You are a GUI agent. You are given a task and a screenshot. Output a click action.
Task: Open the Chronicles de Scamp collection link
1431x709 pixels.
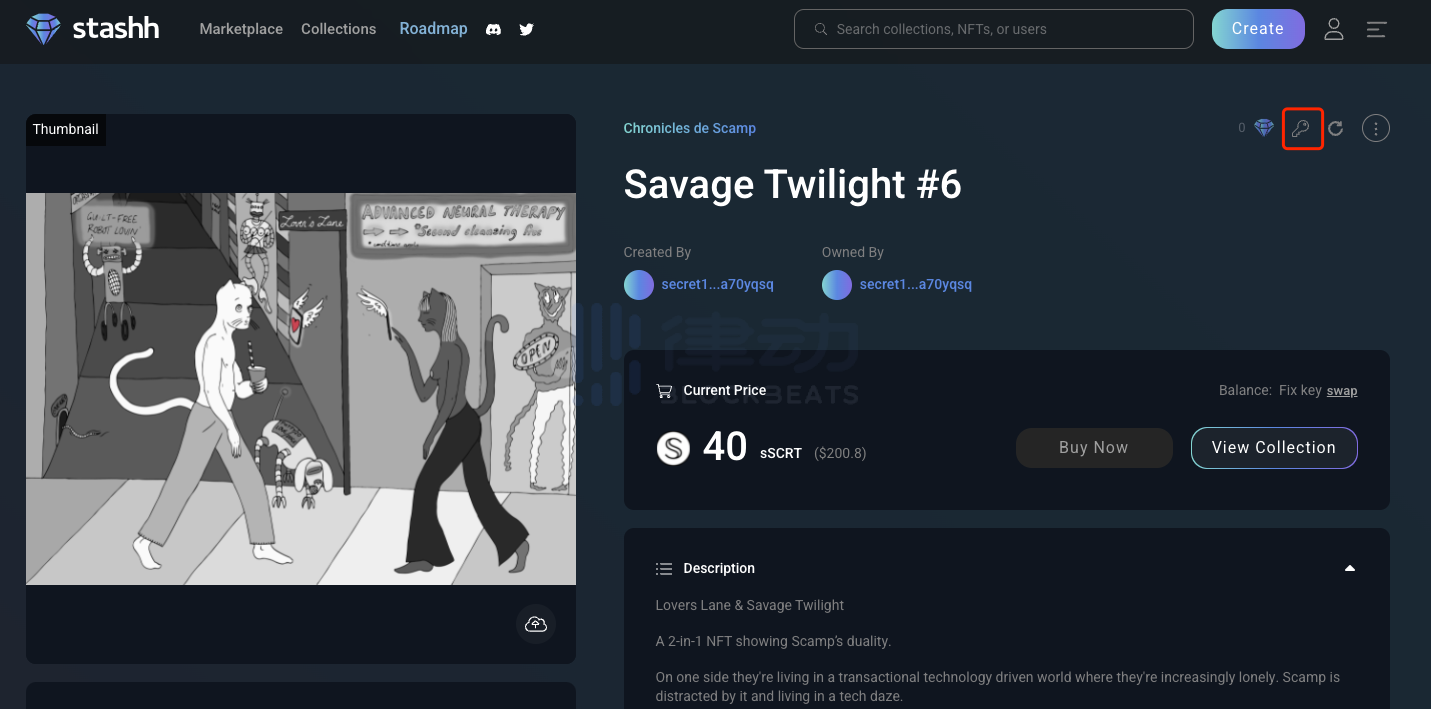click(689, 128)
